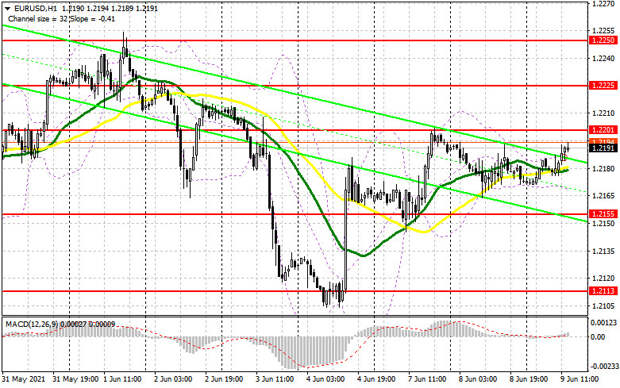Click the 4 Jun 19:00 time label

pyautogui.click(x=376, y=379)
